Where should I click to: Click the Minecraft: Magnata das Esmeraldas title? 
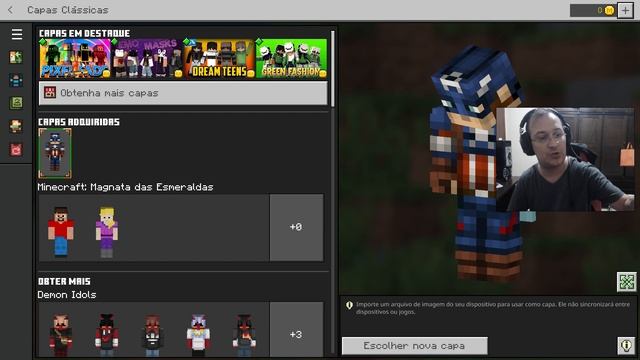(x=125, y=187)
